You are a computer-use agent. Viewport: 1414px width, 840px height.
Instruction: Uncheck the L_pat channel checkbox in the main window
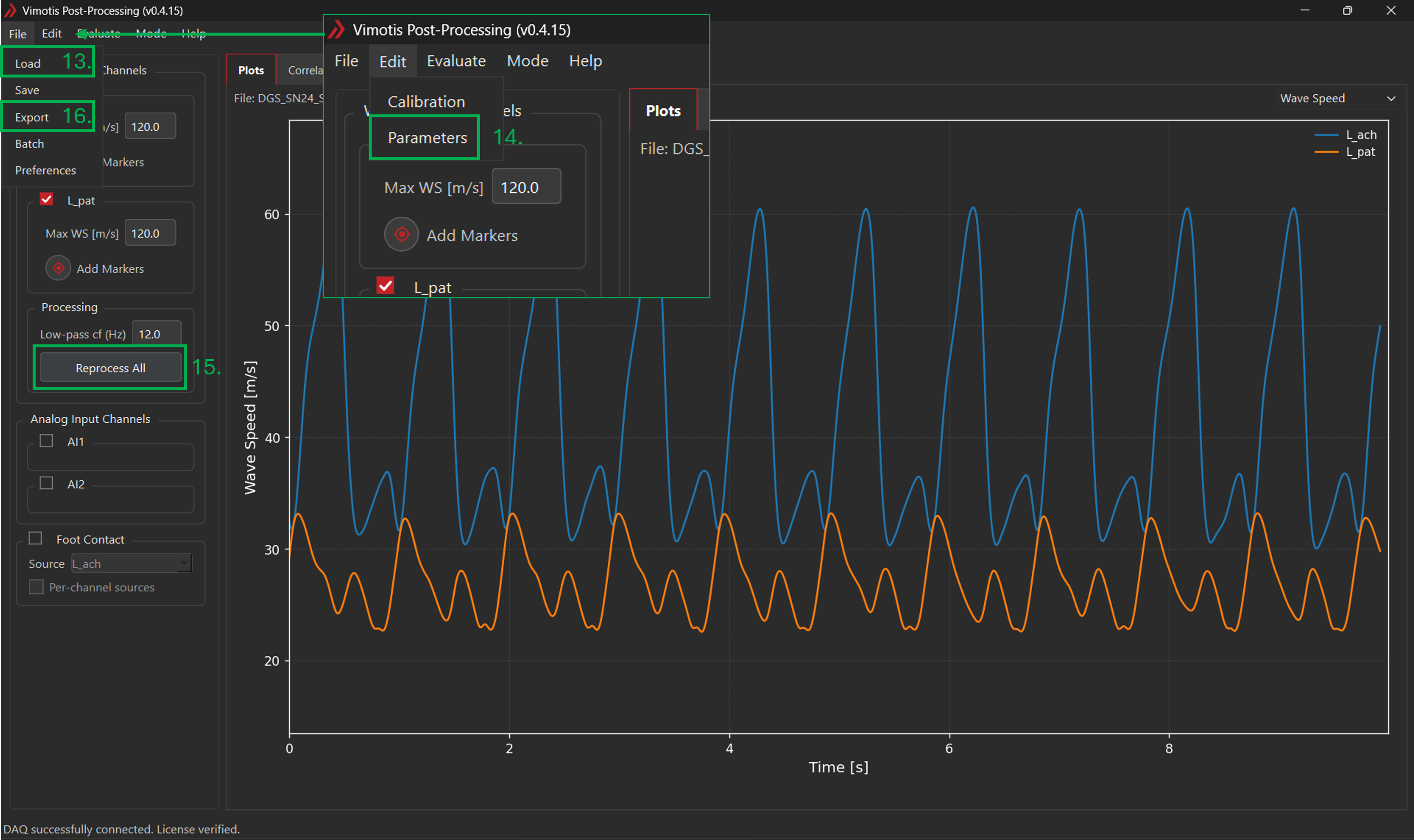(x=47, y=199)
